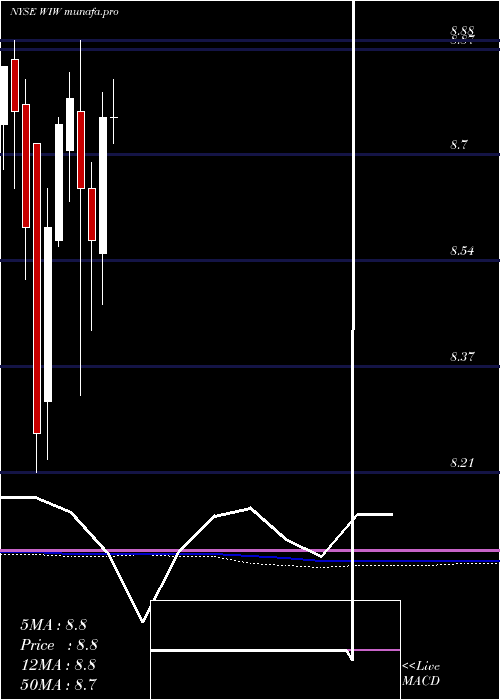Click the tallest red candlestick body

37,288
